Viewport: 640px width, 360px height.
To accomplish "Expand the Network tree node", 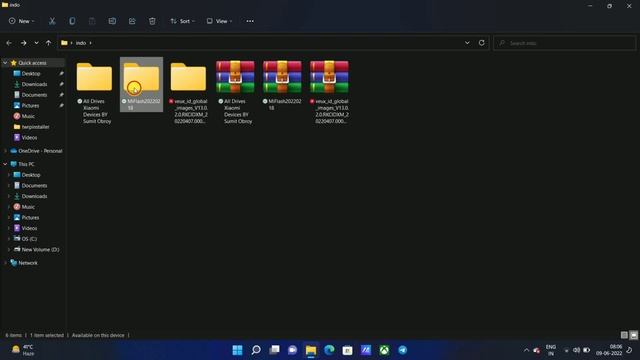I will (5, 263).
